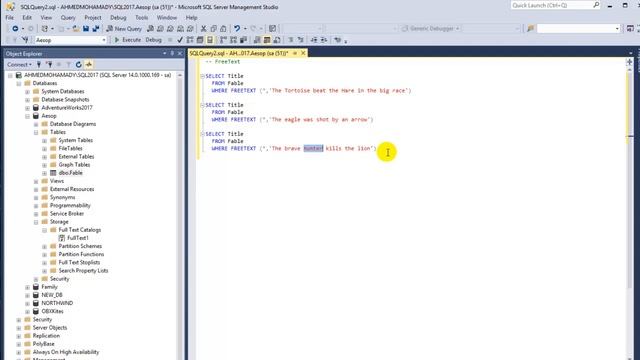Click the Debug button

pyautogui.click(x=153, y=40)
